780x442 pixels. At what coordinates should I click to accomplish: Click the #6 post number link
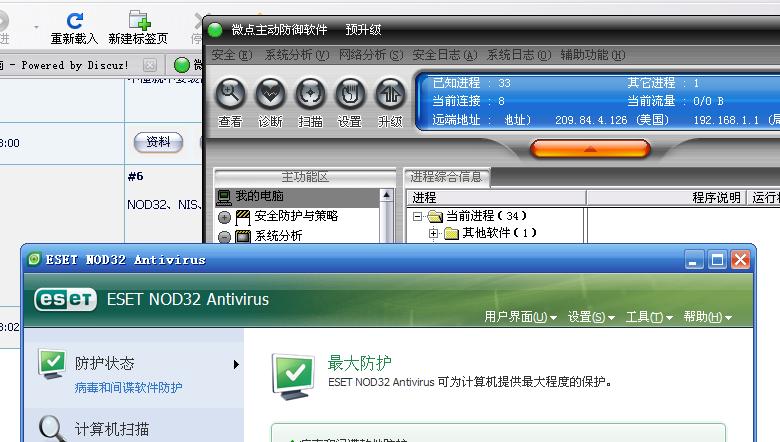pos(135,176)
